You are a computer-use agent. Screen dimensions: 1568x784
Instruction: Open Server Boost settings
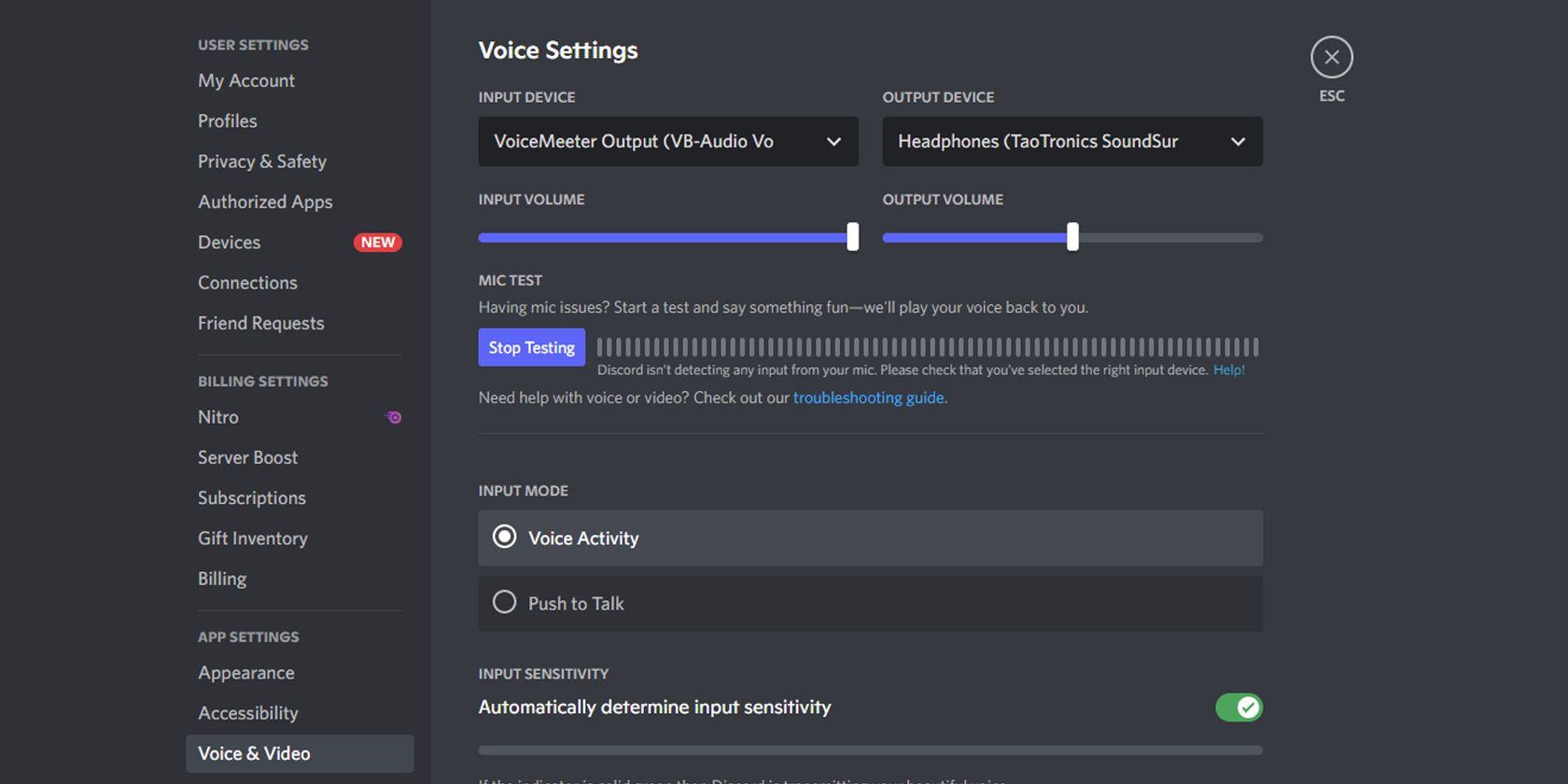(x=247, y=457)
